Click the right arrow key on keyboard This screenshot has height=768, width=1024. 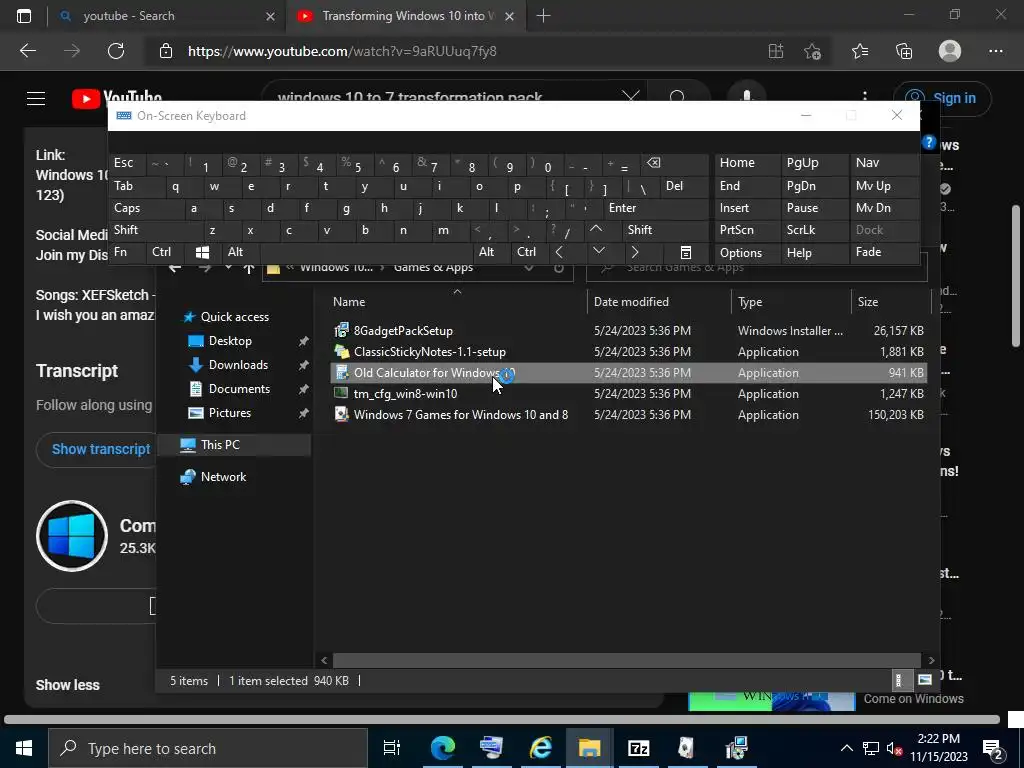point(635,252)
